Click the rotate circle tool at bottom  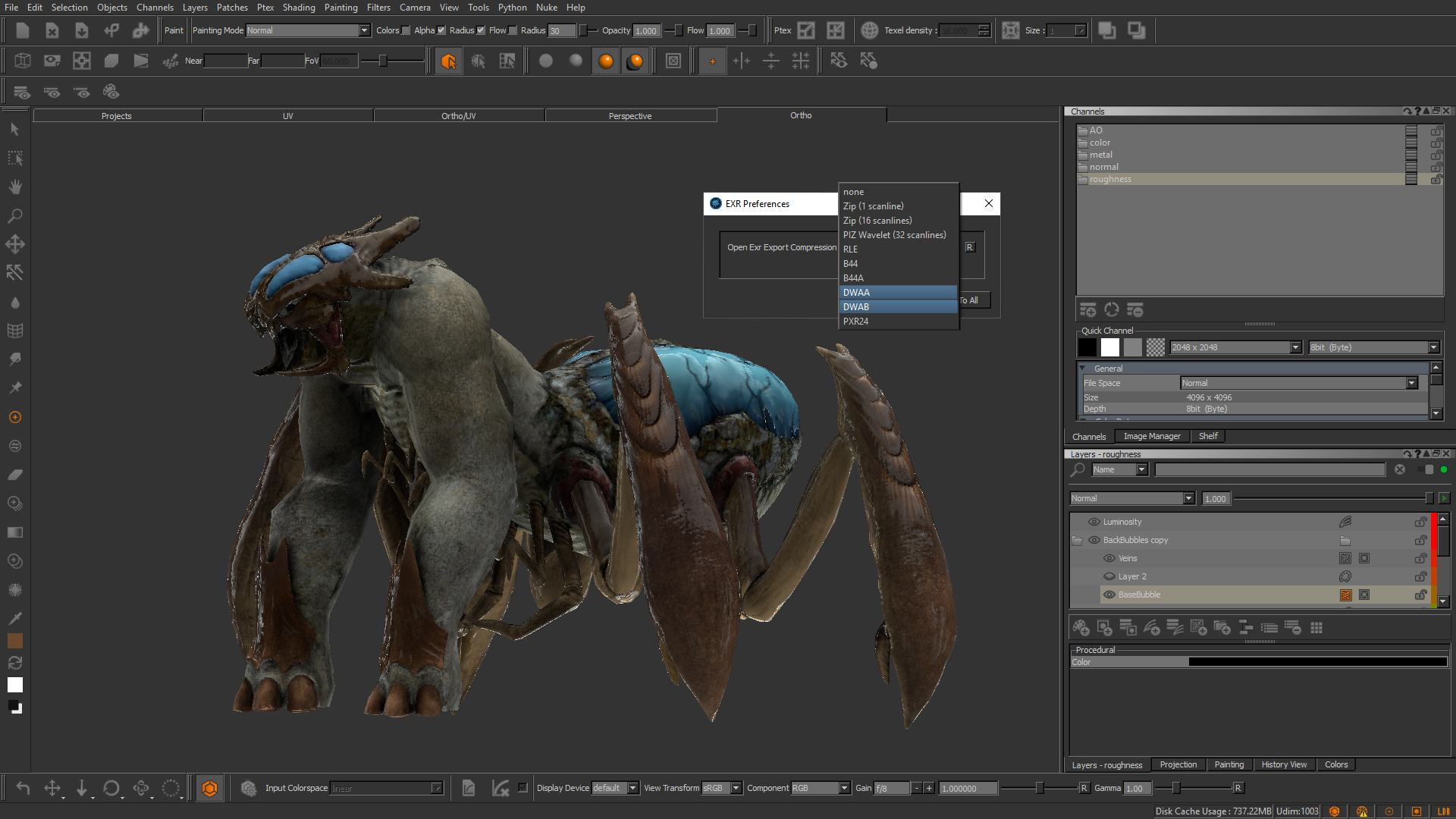pyautogui.click(x=111, y=788)
